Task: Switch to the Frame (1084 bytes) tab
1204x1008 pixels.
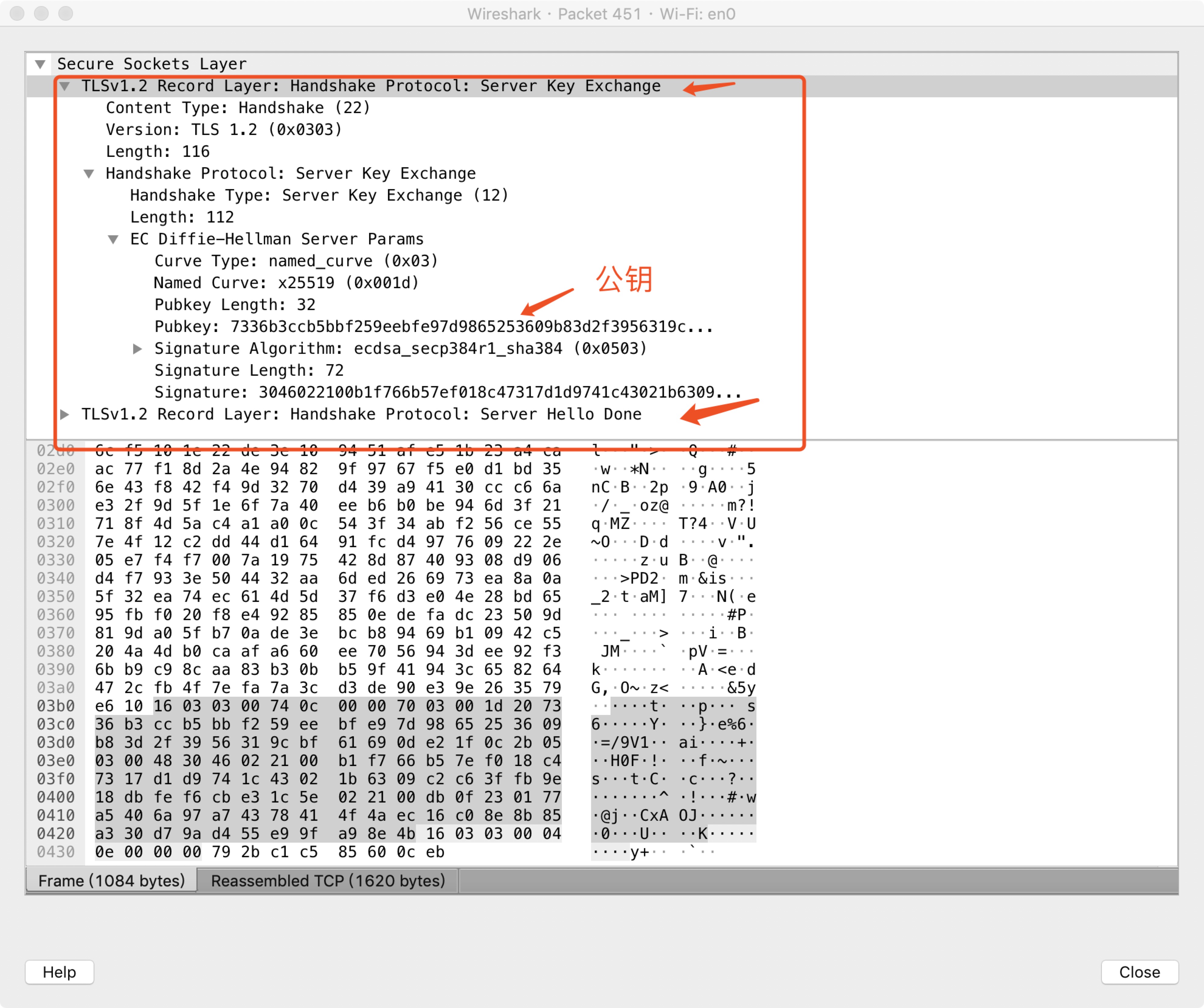Action: click(111, 881)
